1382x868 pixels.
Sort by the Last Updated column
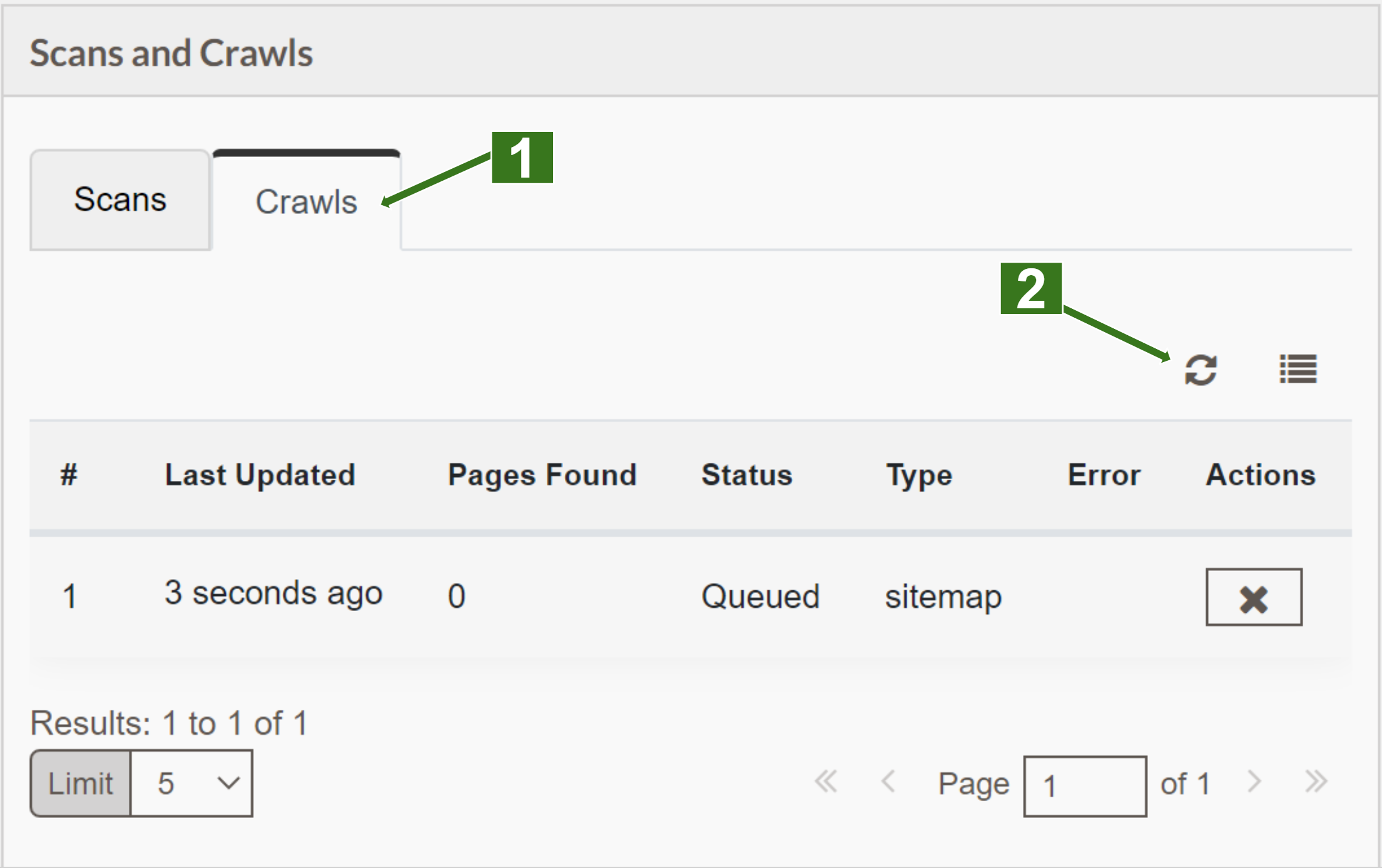point(260,475)
